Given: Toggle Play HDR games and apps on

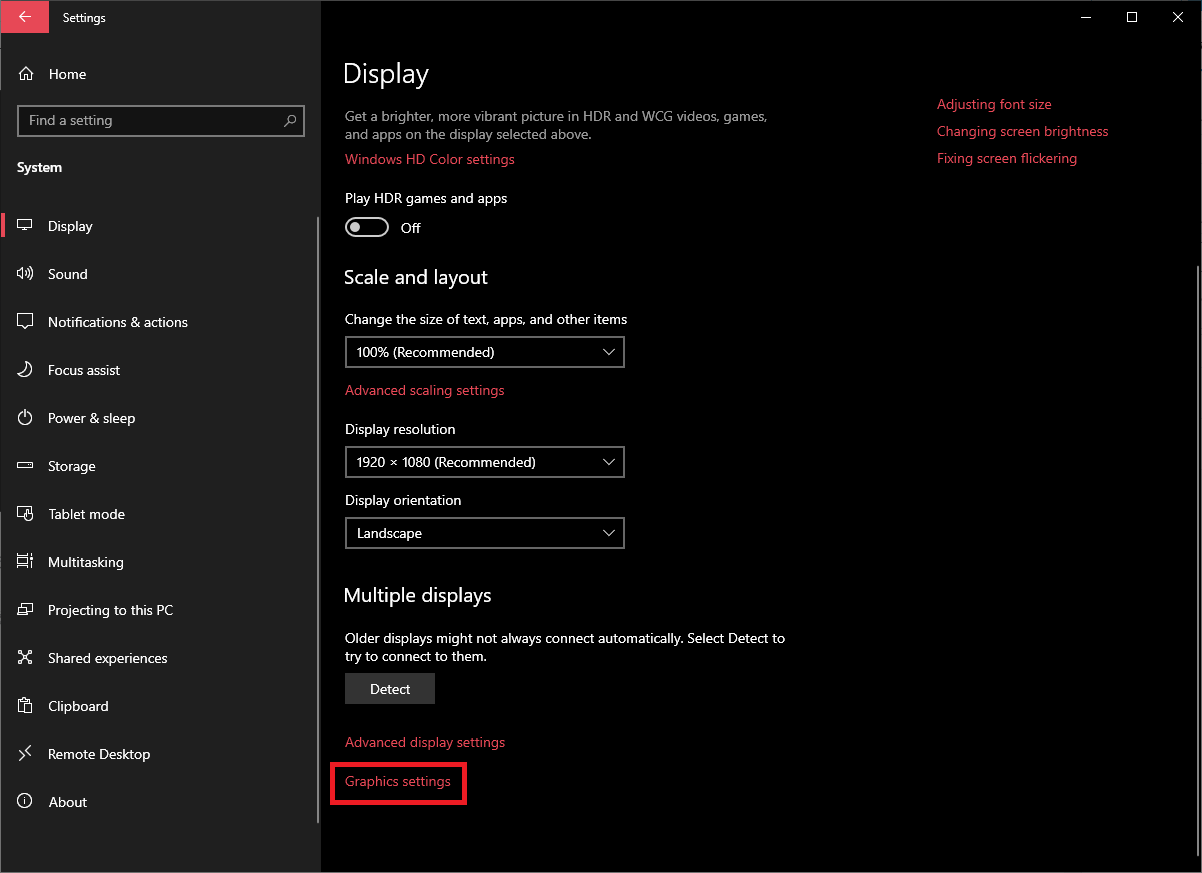Looking at the screenshot, I should coord(366,227).
